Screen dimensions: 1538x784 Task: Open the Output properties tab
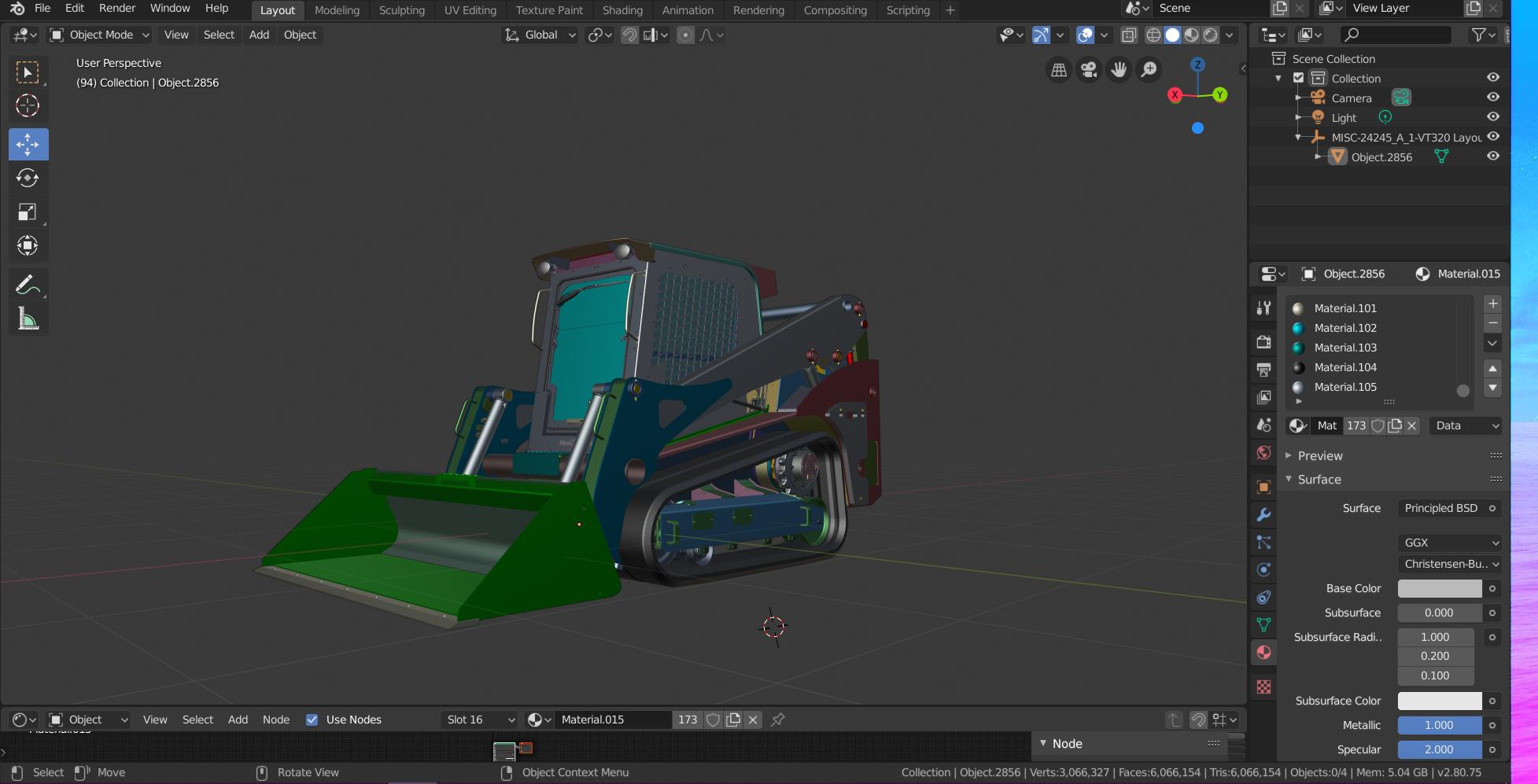[x=1263, y=370]
